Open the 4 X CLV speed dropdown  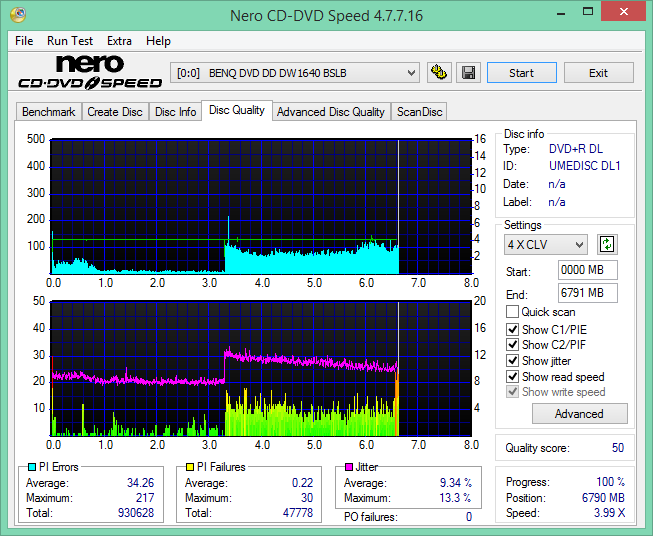(546, 244)
